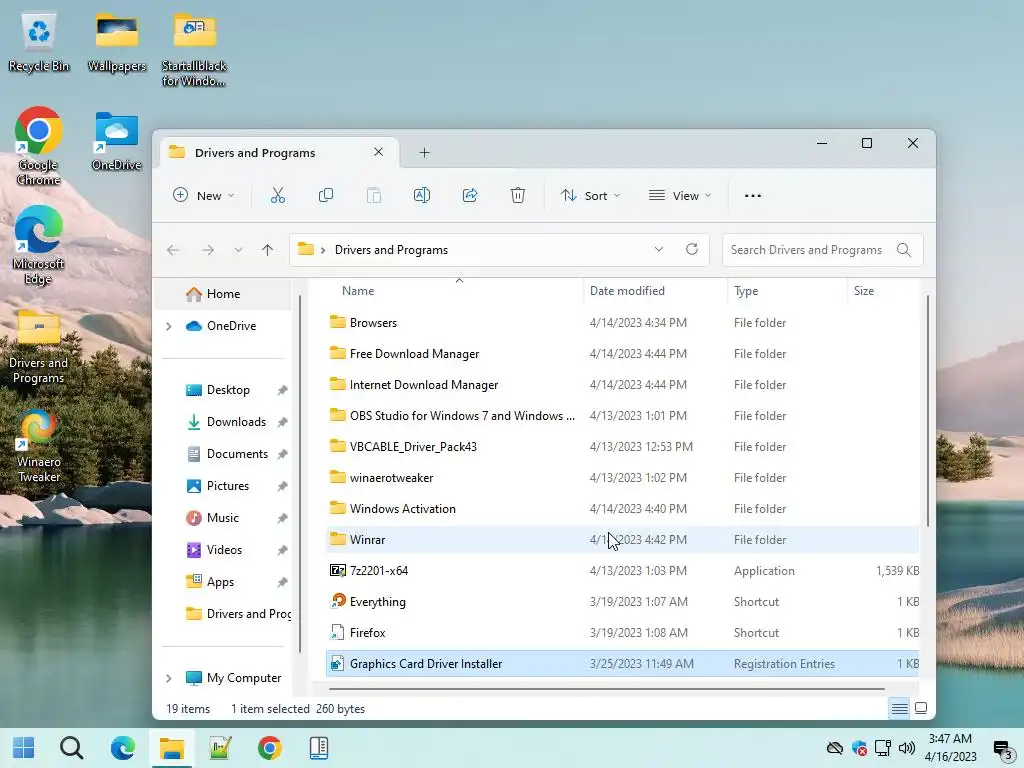Select Startallblack for Windows desktop folder
This screenshot has height=768, width=1024.
click(x=194, y=50)
